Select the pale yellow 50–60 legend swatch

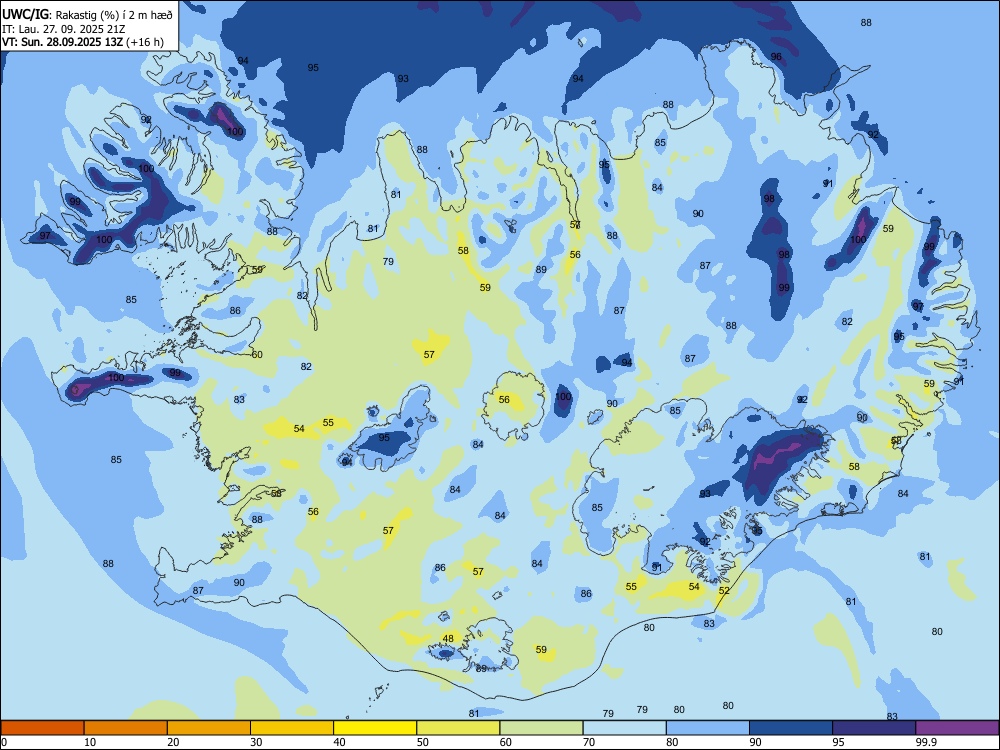[x=458, y=728]
